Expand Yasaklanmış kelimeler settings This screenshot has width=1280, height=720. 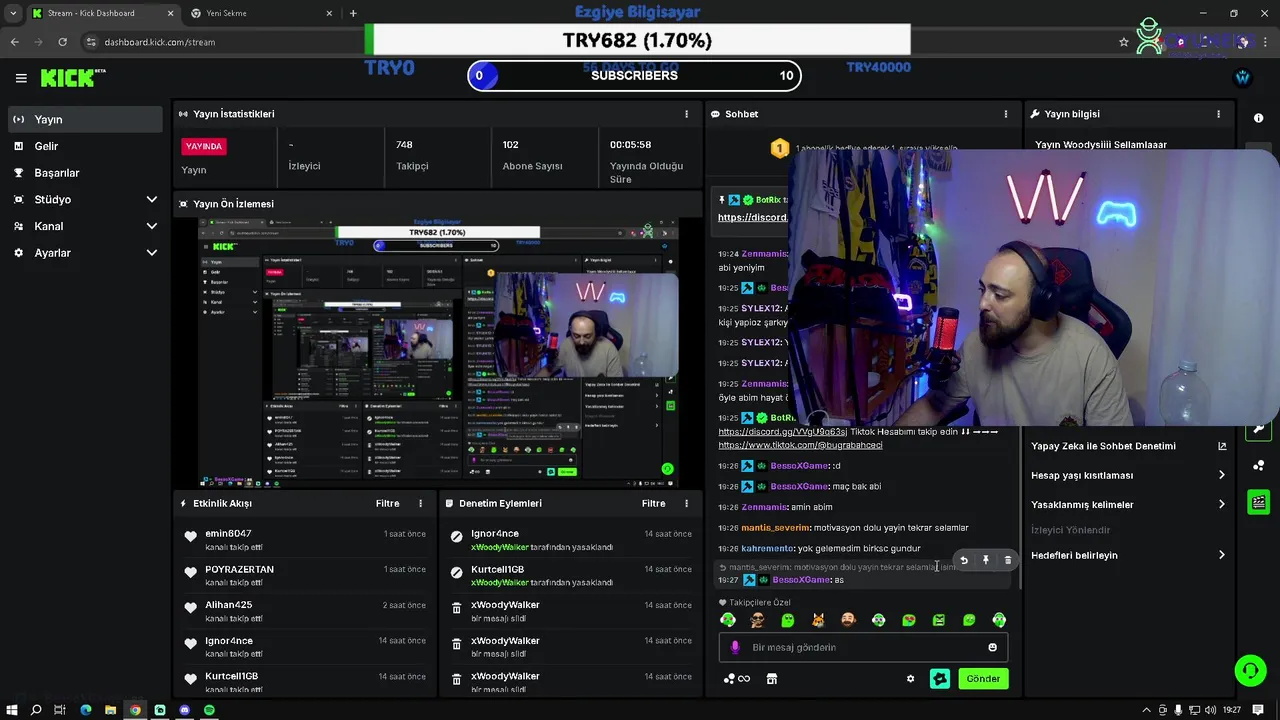pos(1128,505)
